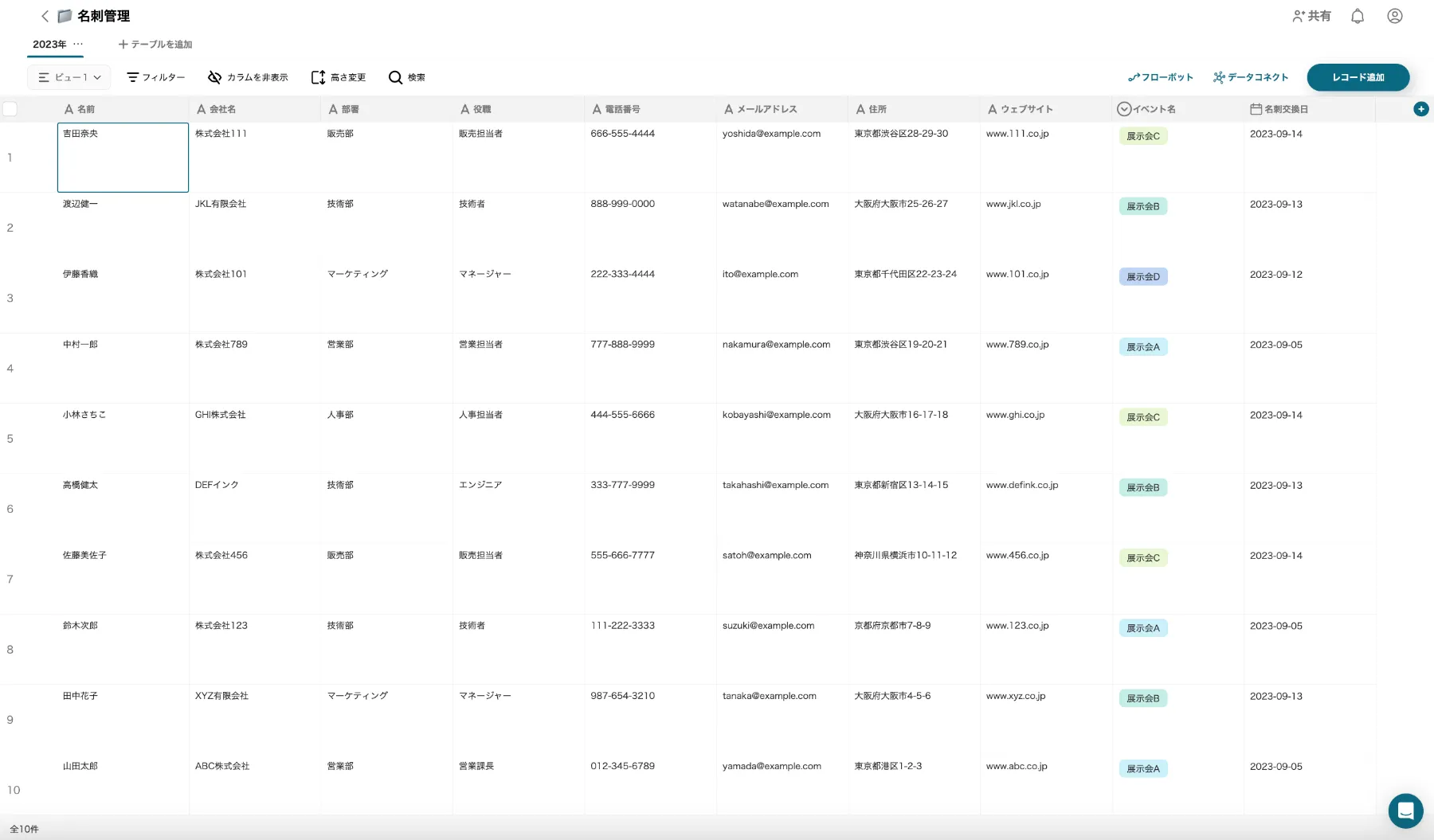
Task: Click the 名刺交換日 column header
Action: (x=1310, y=109)
